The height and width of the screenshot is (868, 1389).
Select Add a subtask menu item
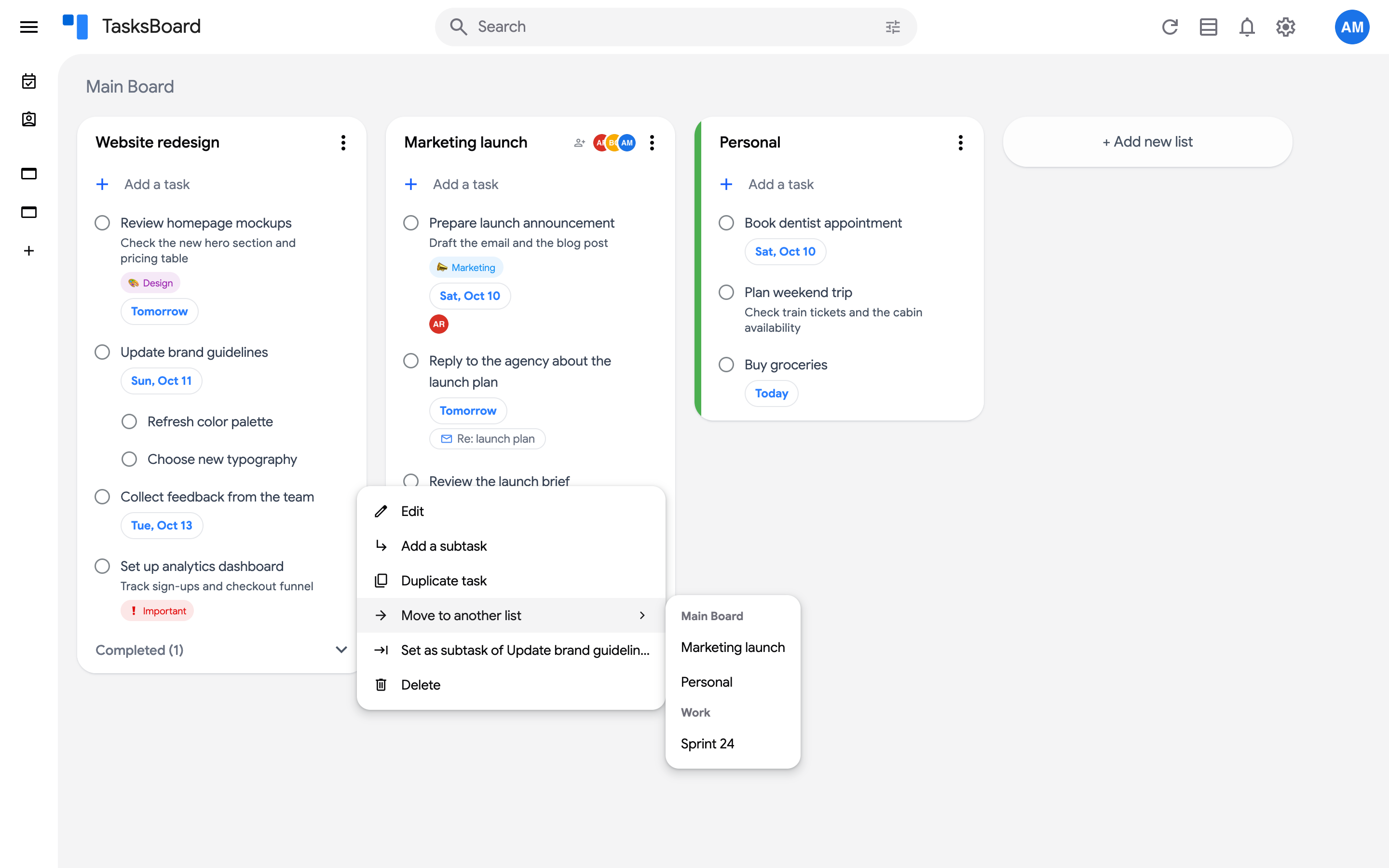pos(511,546)
